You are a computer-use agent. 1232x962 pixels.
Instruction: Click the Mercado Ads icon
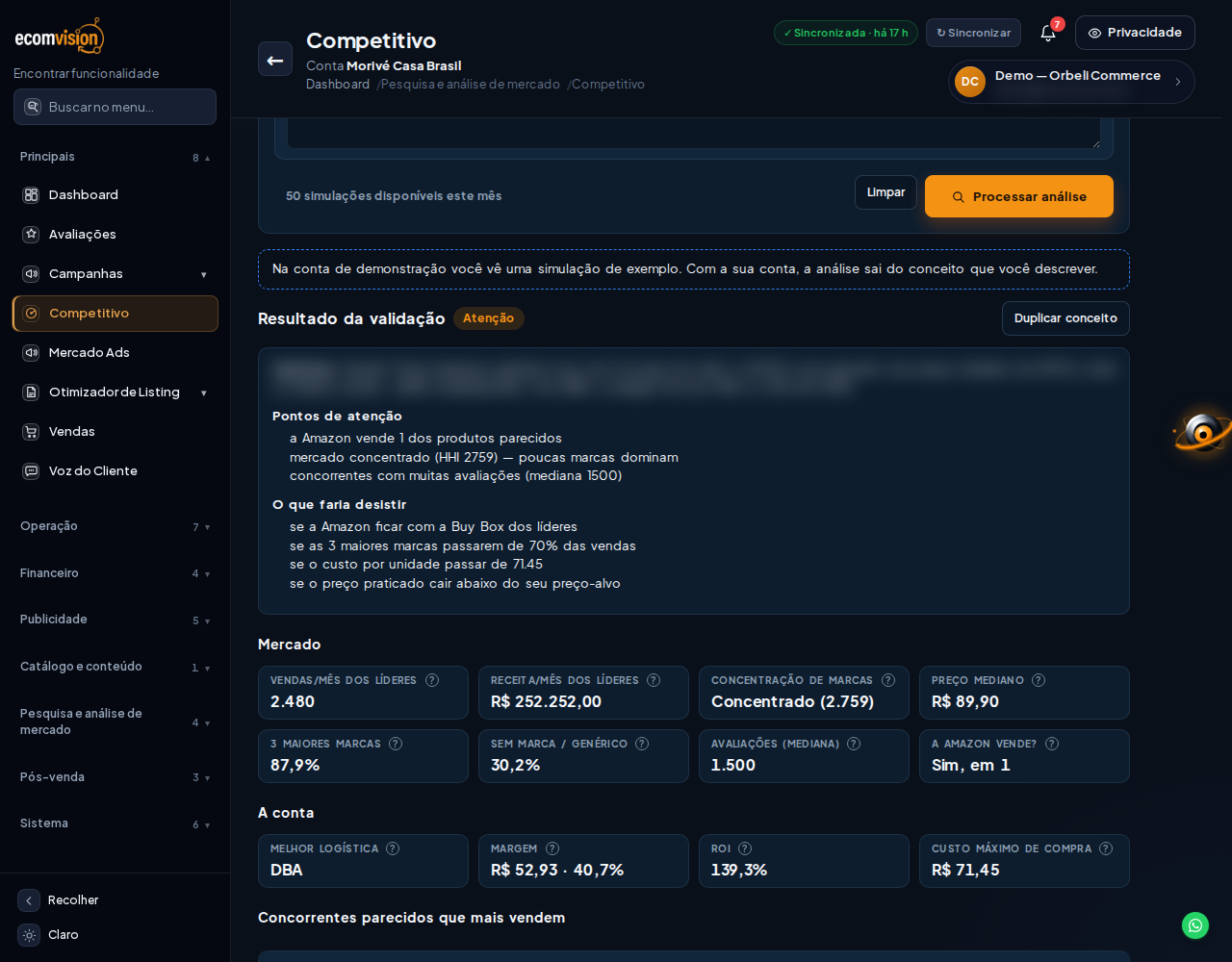(x=31, y=353)
